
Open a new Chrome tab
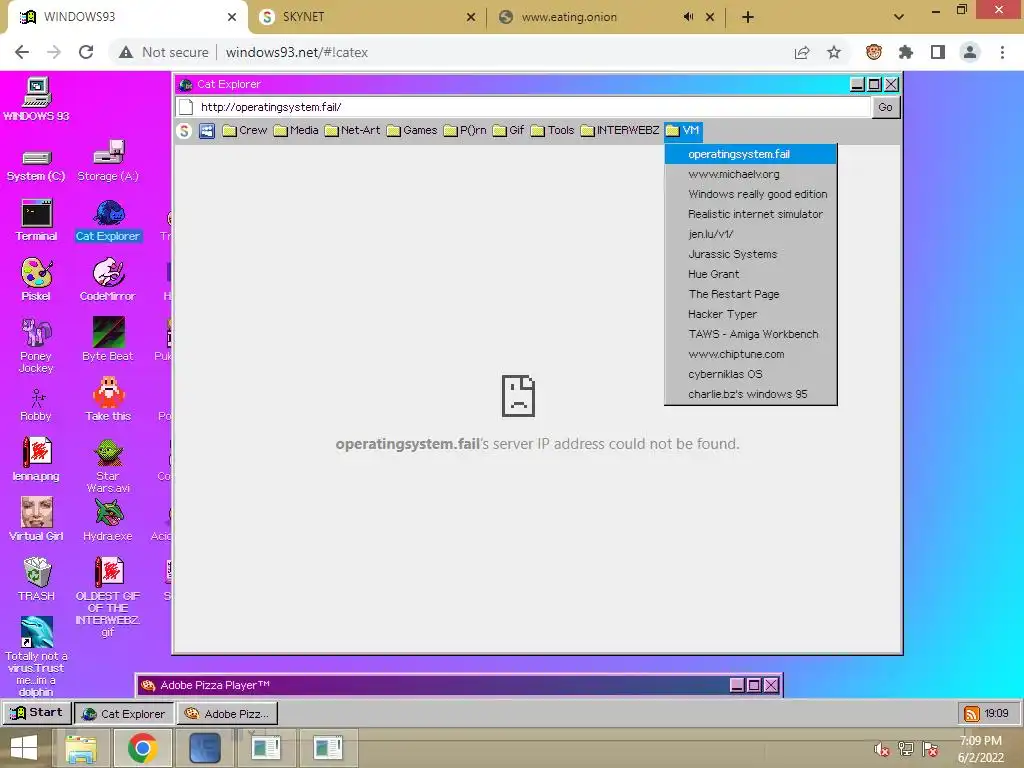point(748,17)
